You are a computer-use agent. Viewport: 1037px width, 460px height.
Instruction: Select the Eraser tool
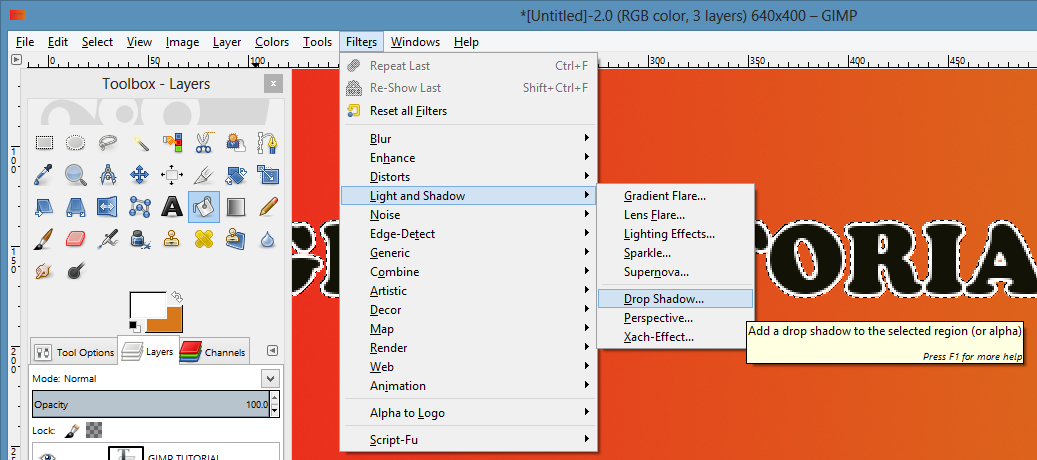(76, 239)
